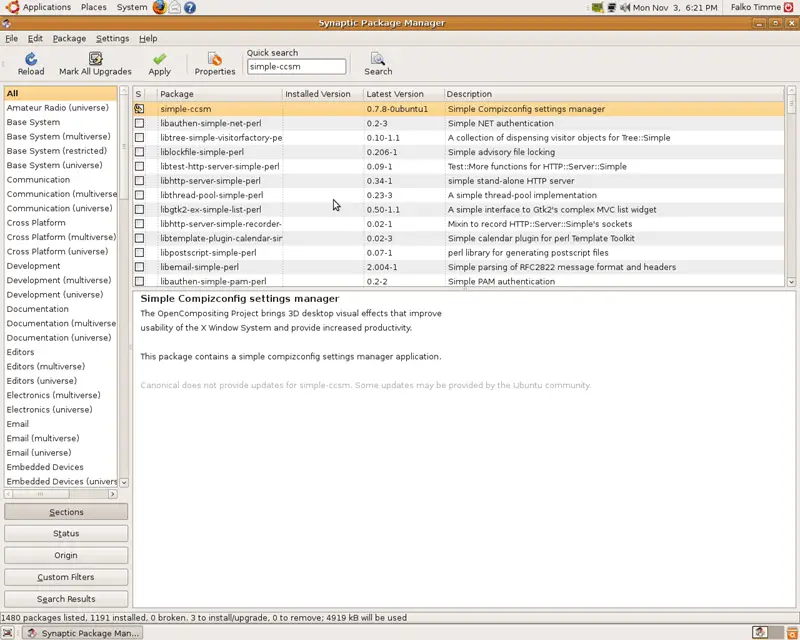Click the Origin filter button
Viewport: 800px width, 640px height.
tap(66, 555)
